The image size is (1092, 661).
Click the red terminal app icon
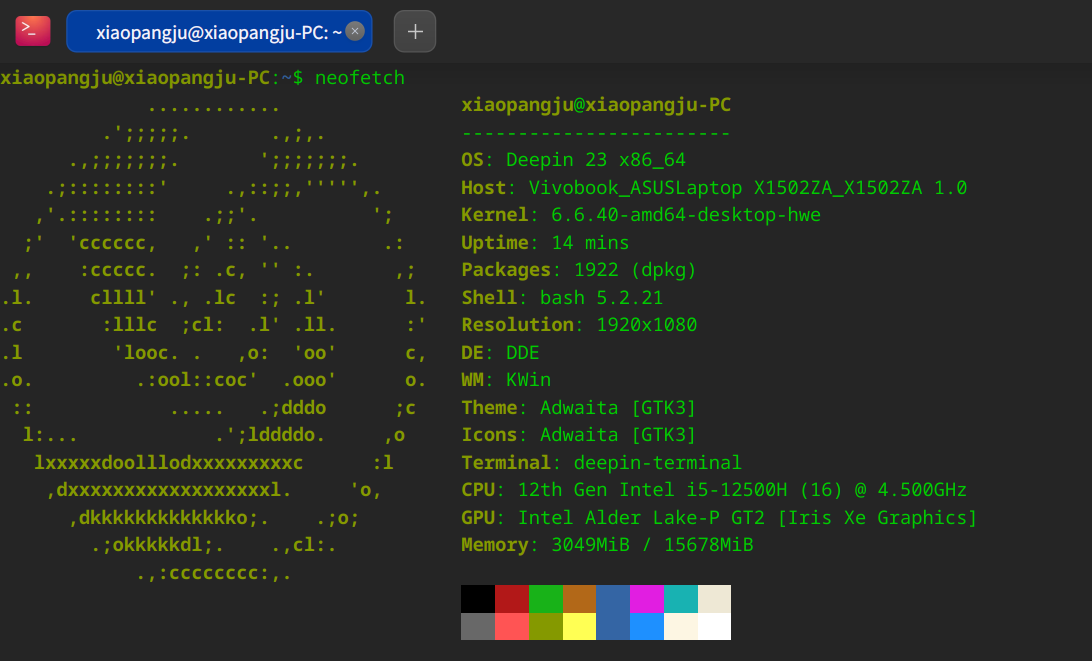pos(33,31)
